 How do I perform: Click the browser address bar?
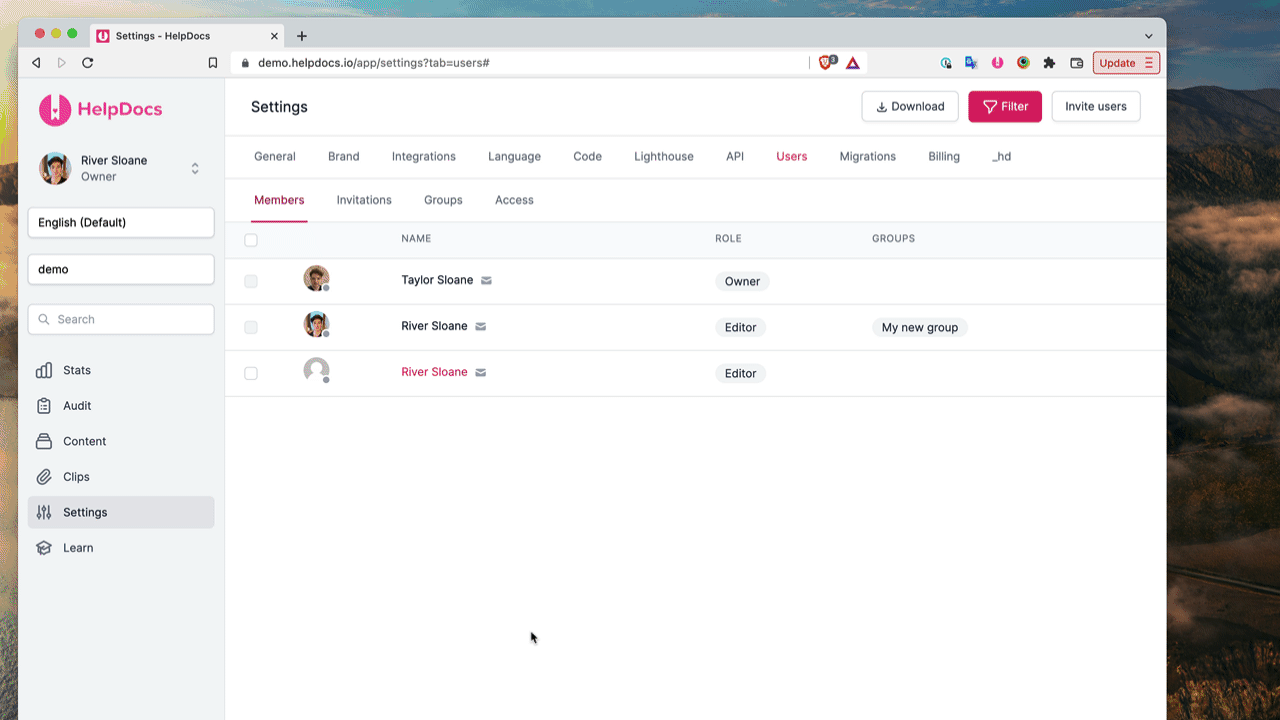pos(520,63)
